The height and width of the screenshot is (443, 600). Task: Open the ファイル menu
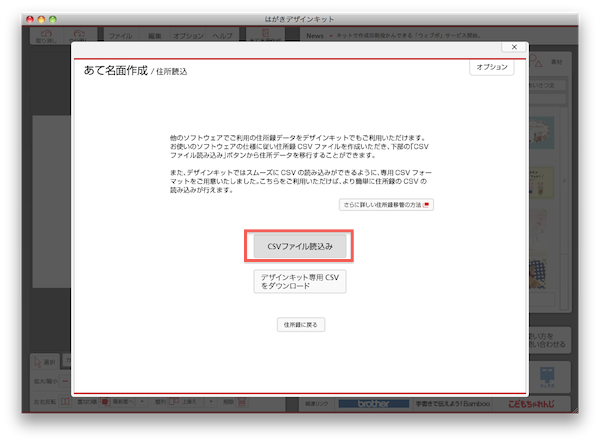(120, 36)
